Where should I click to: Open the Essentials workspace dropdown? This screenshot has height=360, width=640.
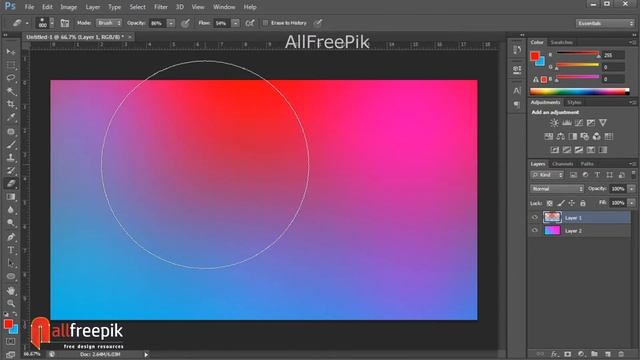pos(605,23)
